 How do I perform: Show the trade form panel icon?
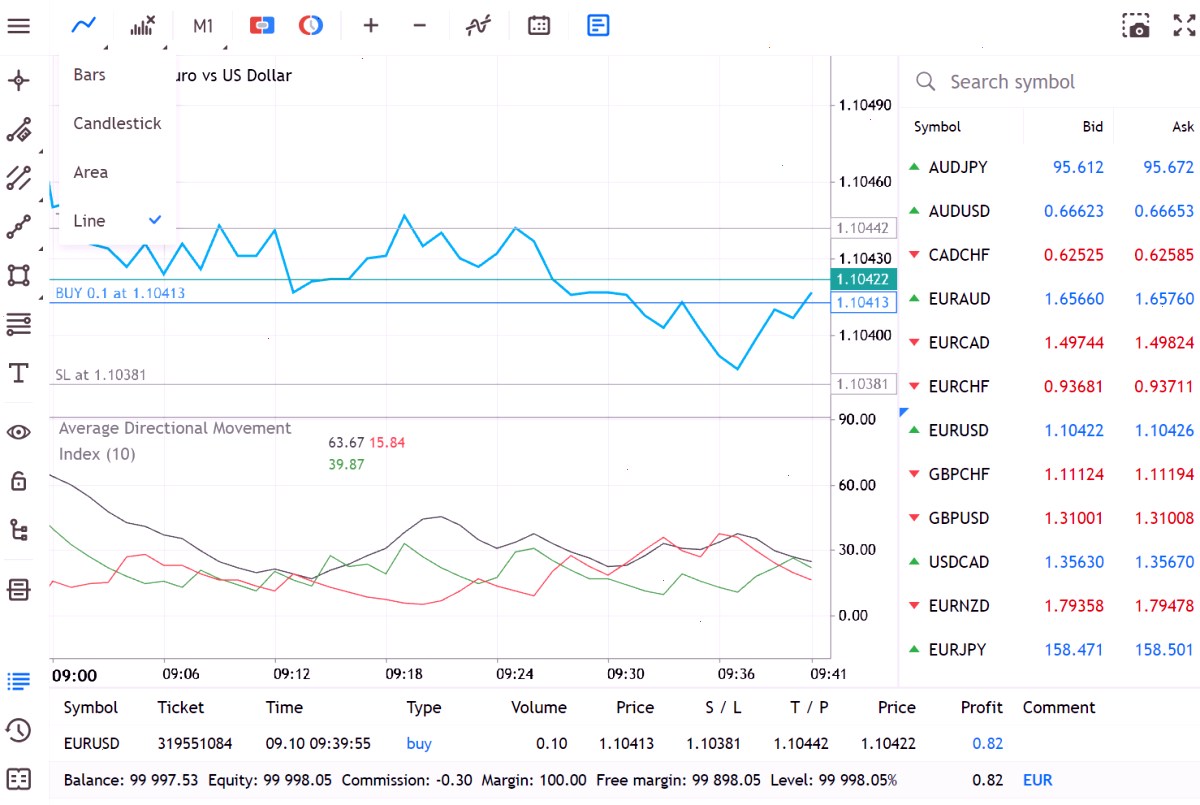[598, 25]
